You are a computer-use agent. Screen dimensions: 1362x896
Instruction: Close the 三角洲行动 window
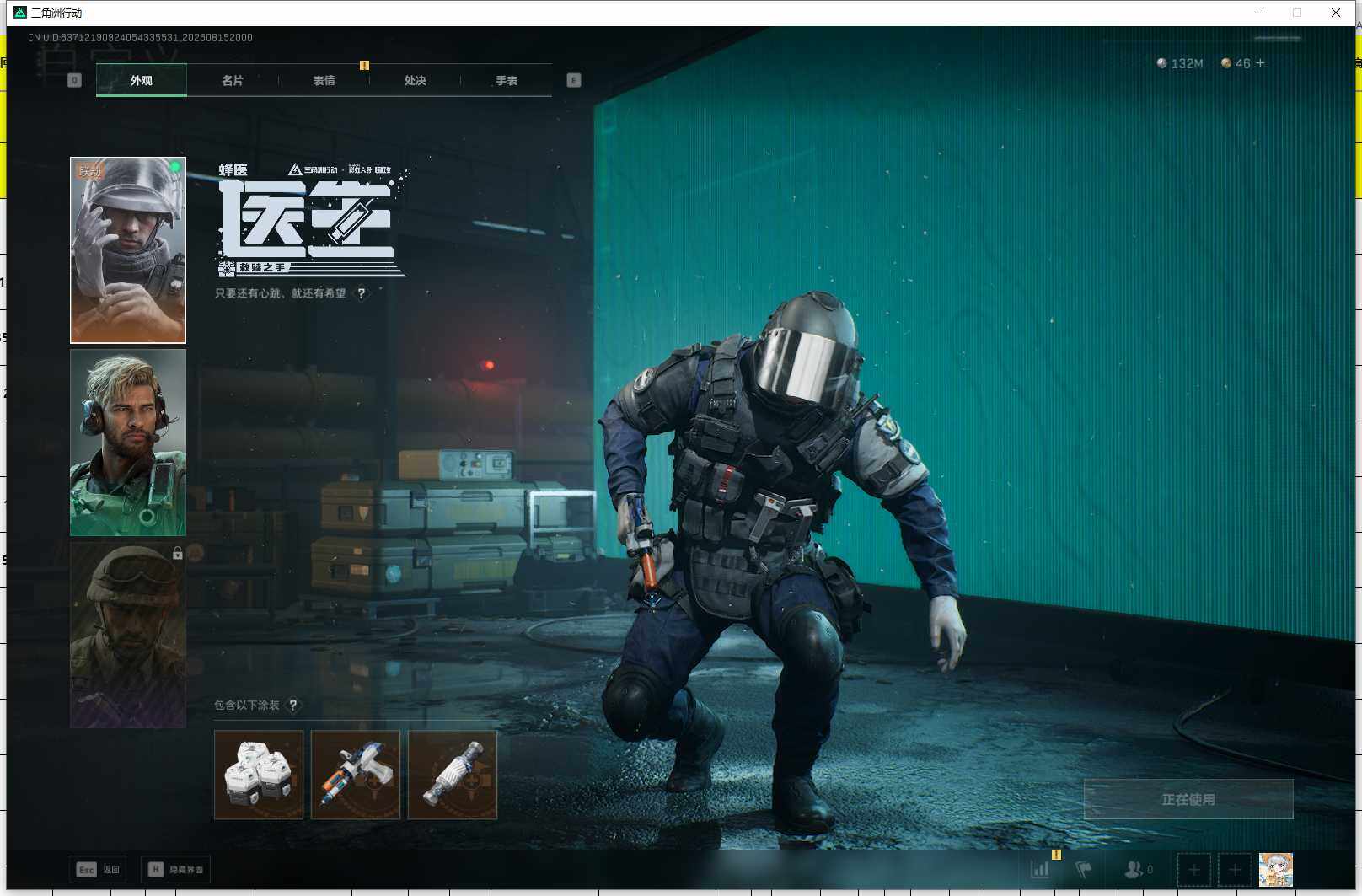(1336, 13)
